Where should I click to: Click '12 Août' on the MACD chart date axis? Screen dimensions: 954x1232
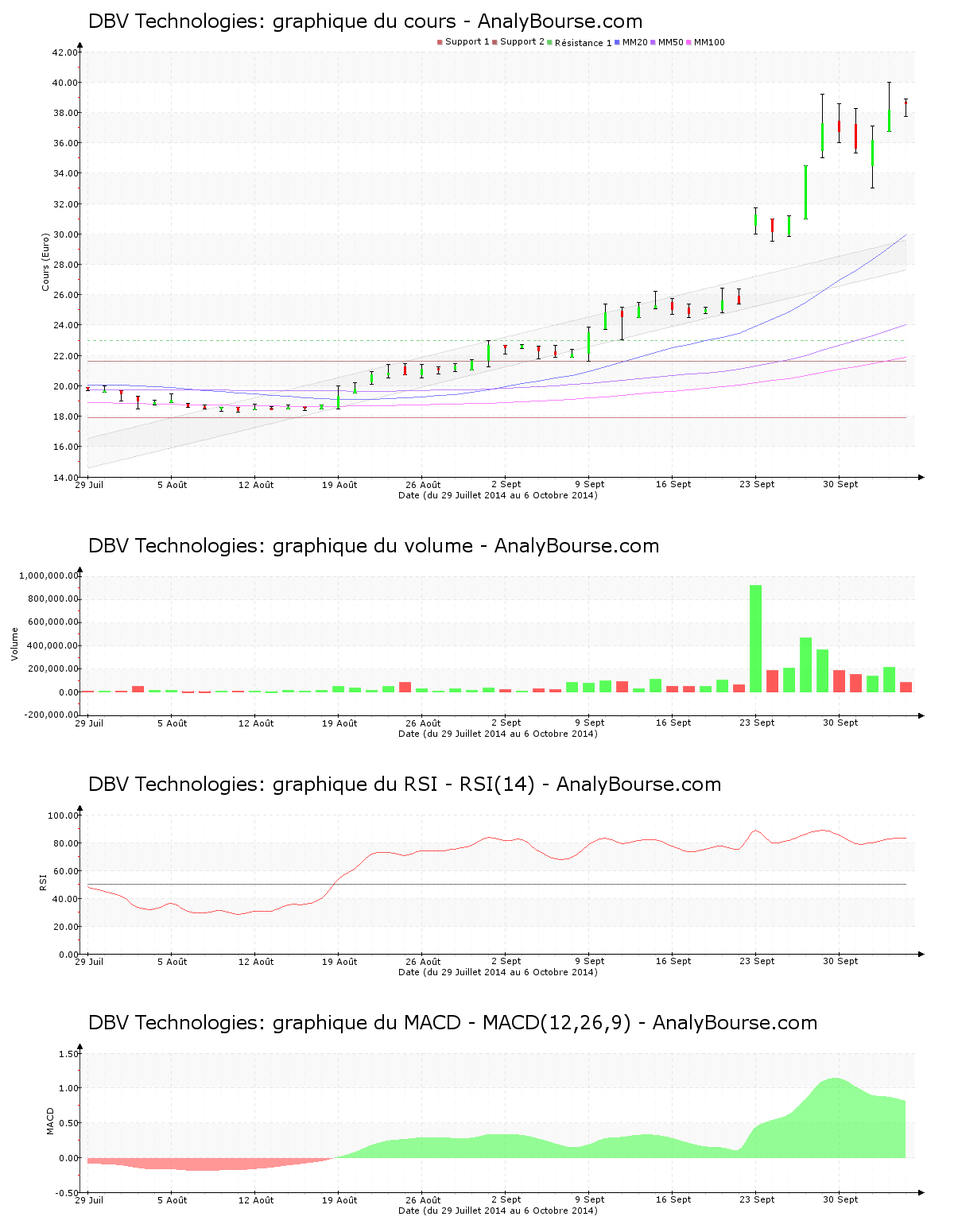[256, 1199]
